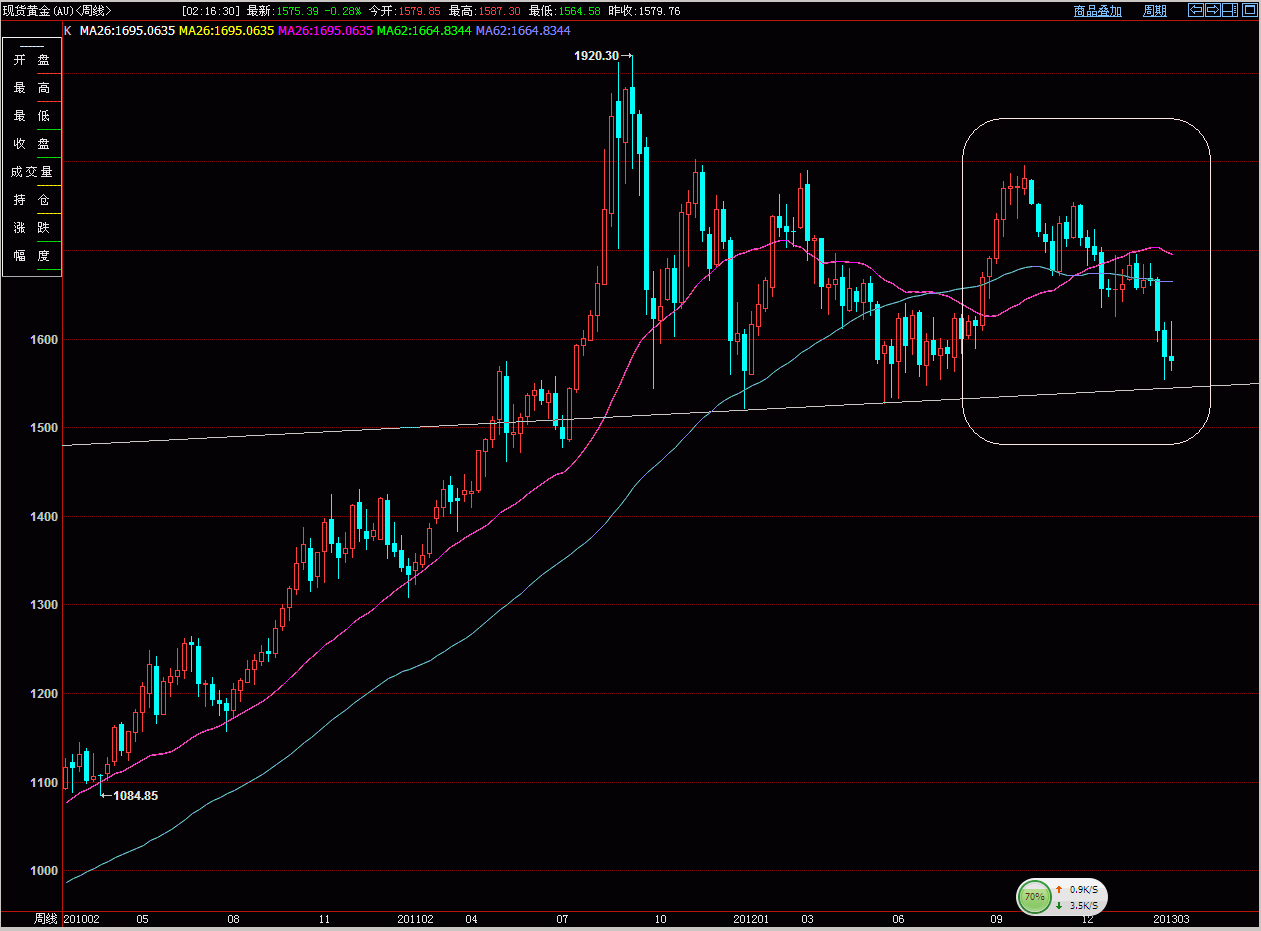
Task: Click the magenta MA26:1695.0635 indicator label
Action: pos(325,31)
